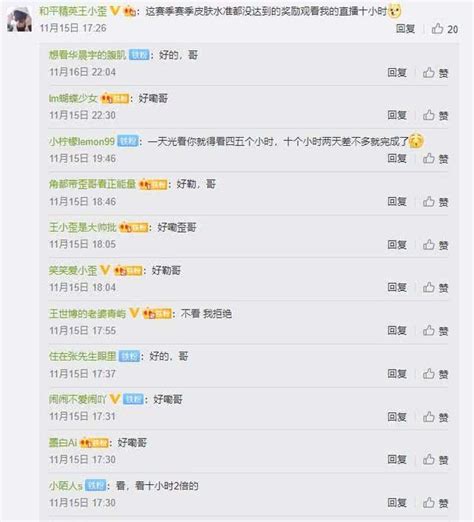Click verified V badge beside 笑笑爱小歪
This screenshot has width=474, height=522.
105,270
